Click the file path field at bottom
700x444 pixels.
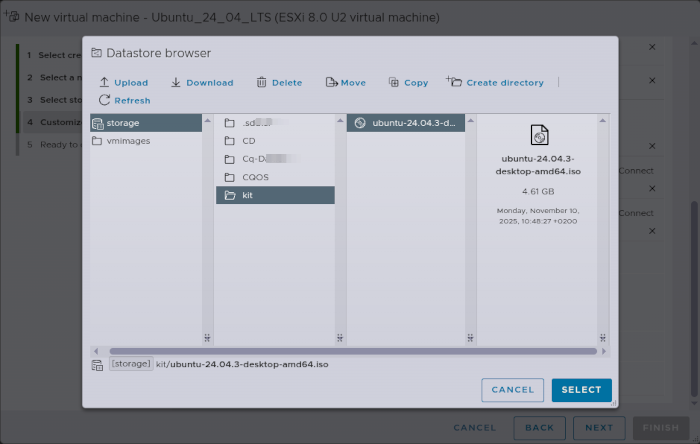click(242, 364)
